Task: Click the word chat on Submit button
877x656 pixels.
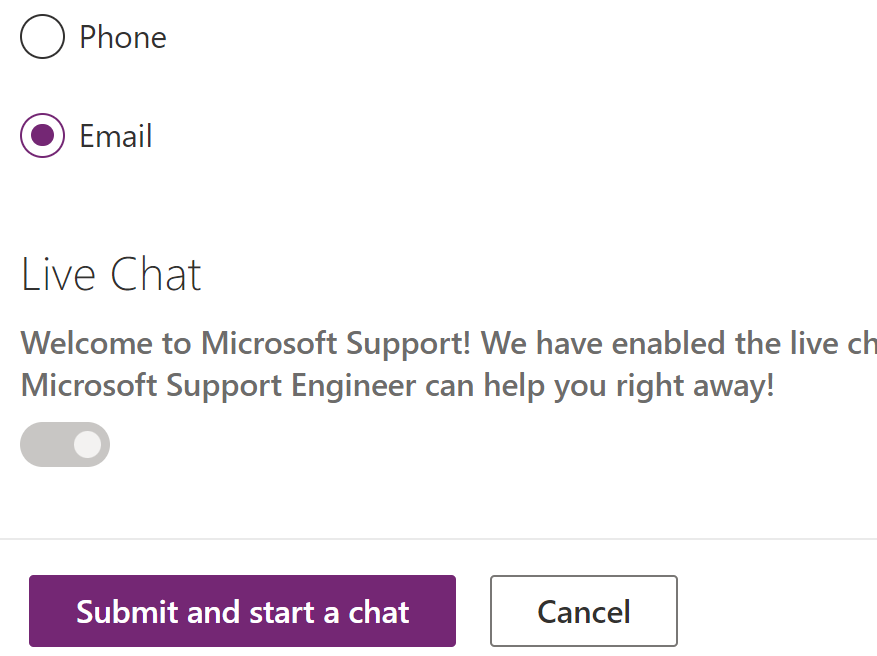Action: coord(379,612)
